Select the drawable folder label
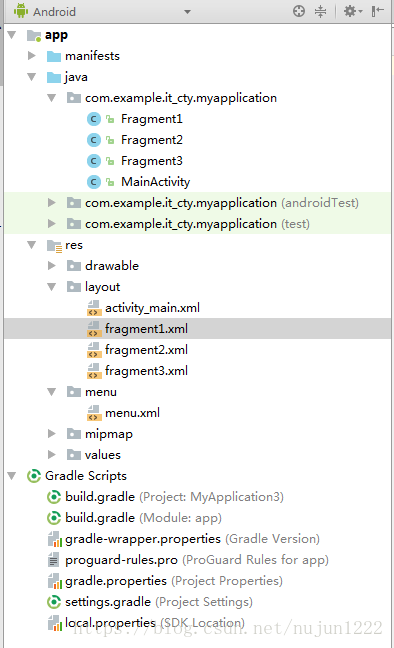This screenshot has width=394, height=648. click(112, 266)
